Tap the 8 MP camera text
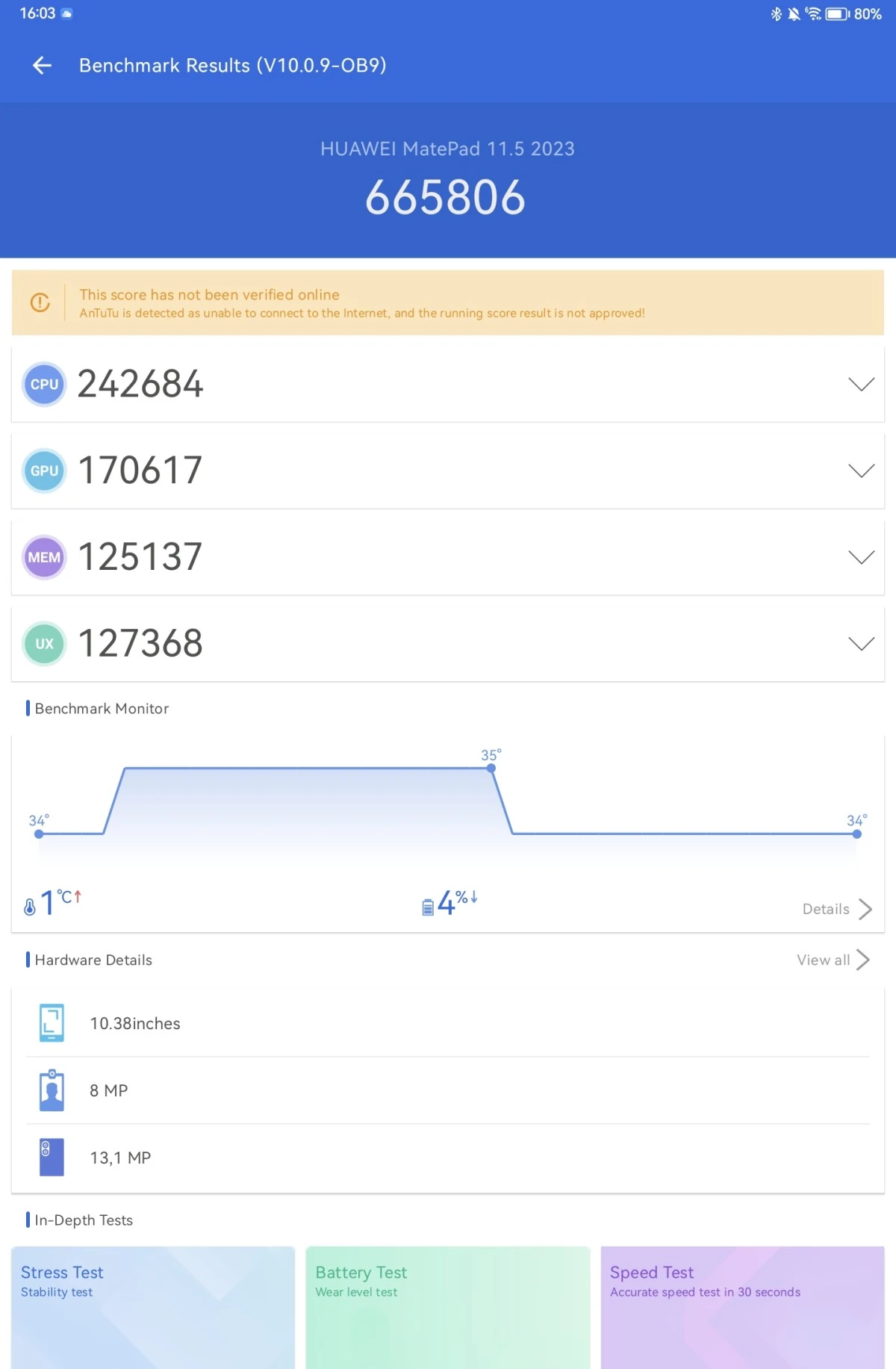 (109, 1090)
